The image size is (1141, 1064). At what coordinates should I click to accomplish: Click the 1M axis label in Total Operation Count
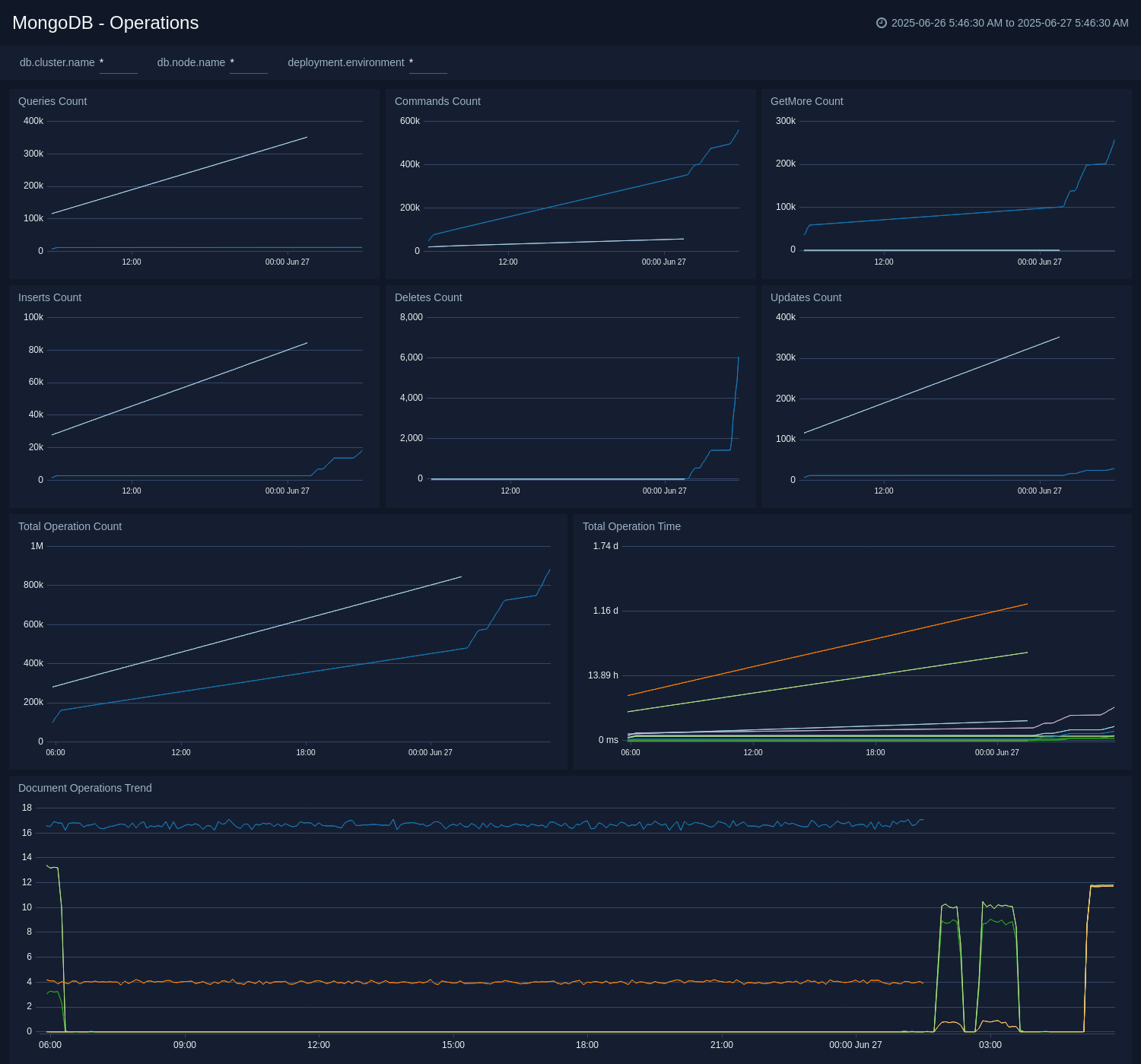pos(37,546)
